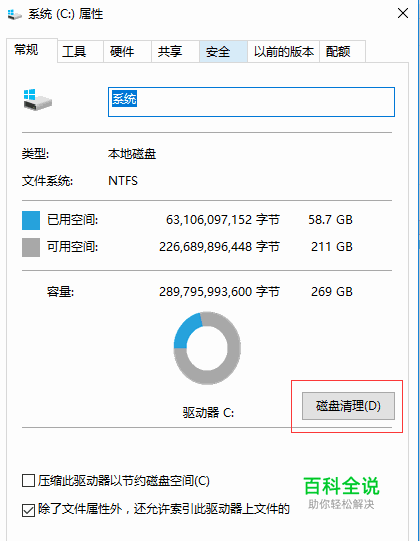This screenshot has height=541, width=420.
Task: Click the 磁盘清理(D) button
Action: click(348, 406)
